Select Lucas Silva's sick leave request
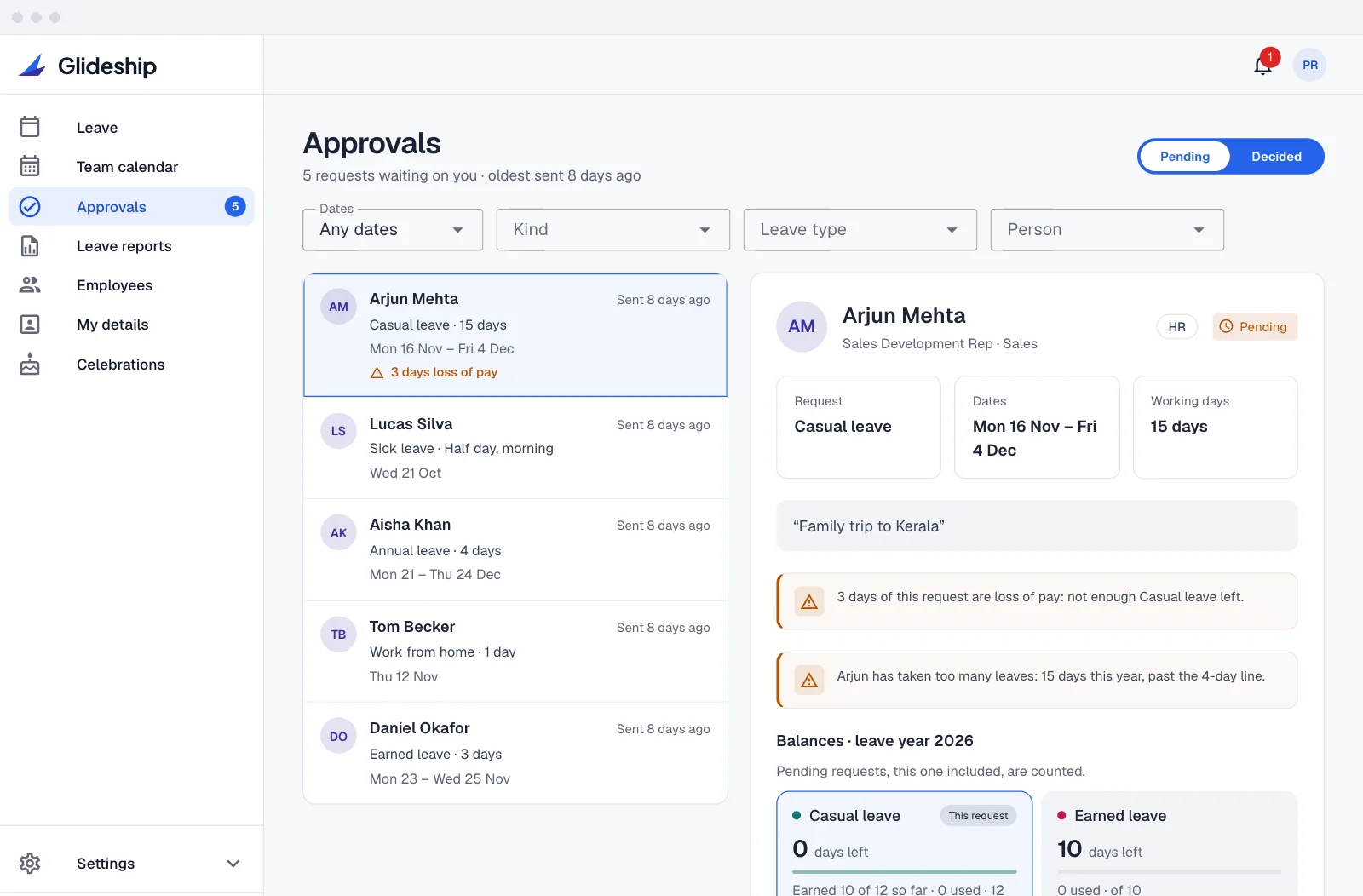The height and width of the screenshot is (896, 1363). pos(515,448)
